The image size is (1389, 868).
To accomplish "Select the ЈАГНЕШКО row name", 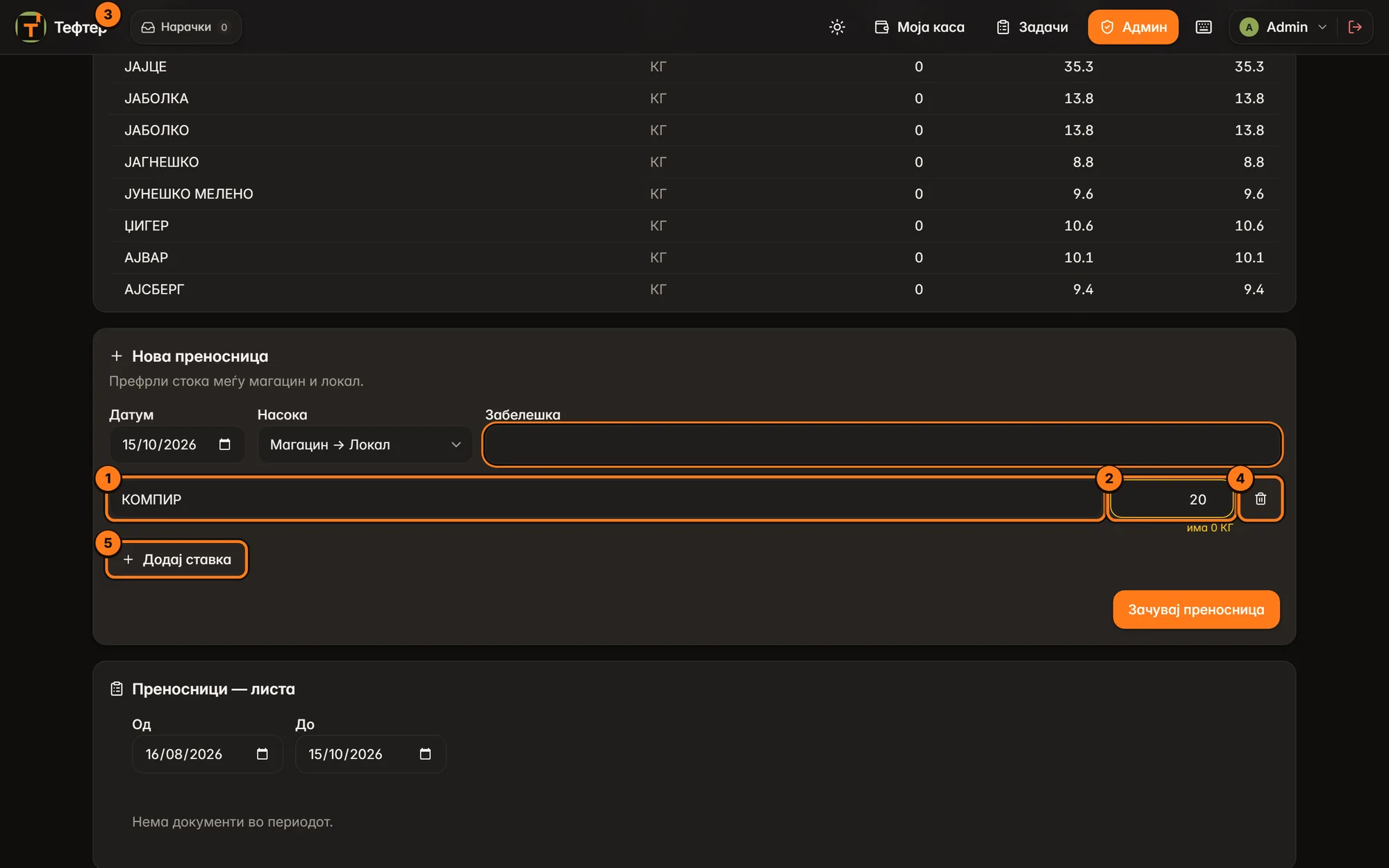I will [x=161, y=162].
